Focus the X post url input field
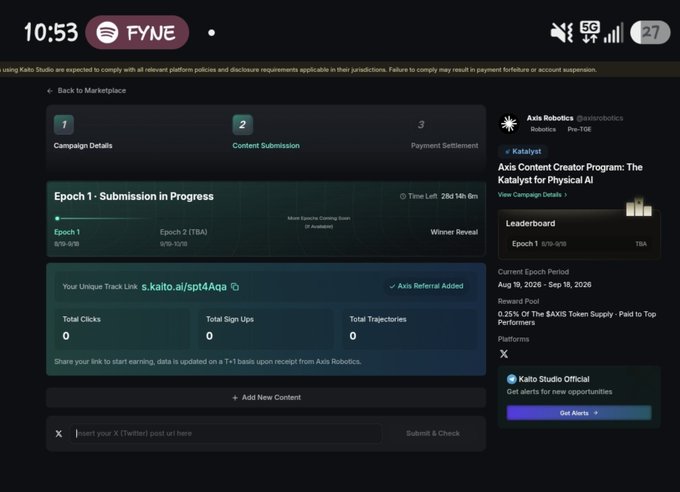Image resolution: width=680 pixels, height=492 pixels. click(226, 433)
